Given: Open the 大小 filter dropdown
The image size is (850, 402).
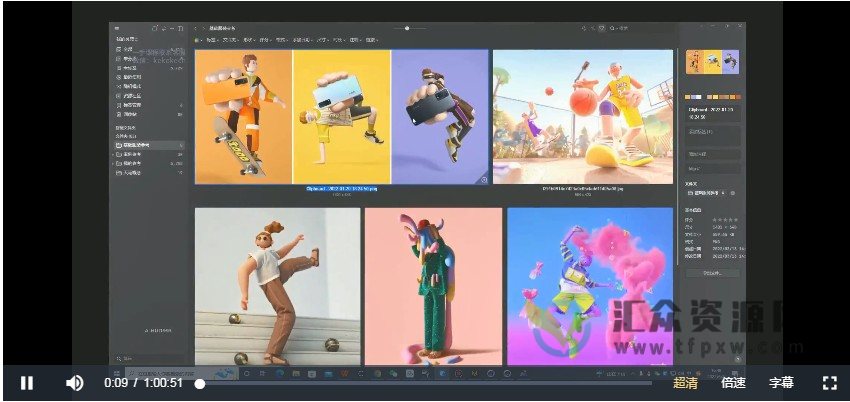Looking at the screenshot, I should coord(338,40).
